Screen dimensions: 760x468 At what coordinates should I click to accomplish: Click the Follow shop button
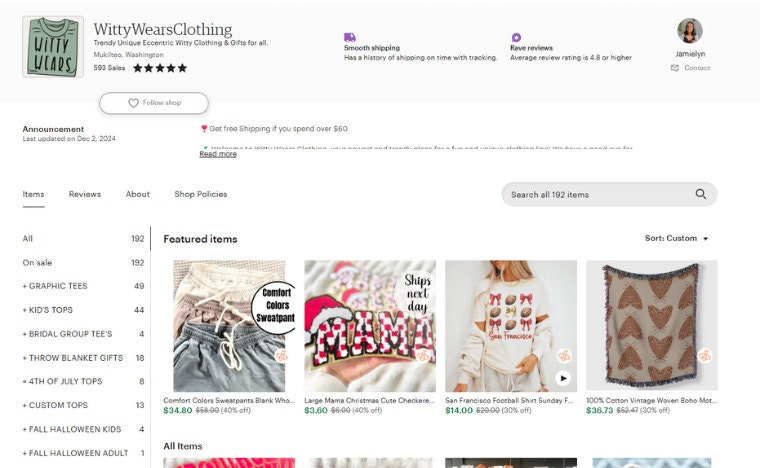(154, 103)
